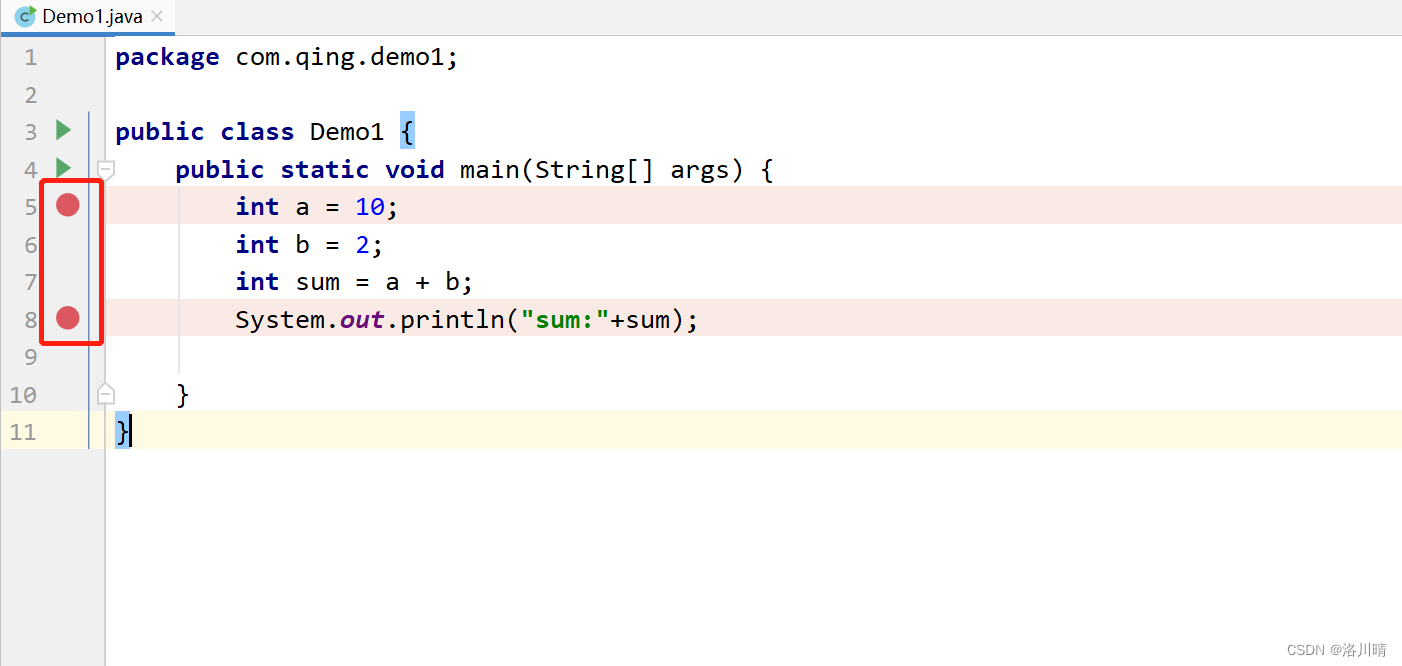Click line number 11 in the gutter
1402x666 pixels.
pos(22,431)
